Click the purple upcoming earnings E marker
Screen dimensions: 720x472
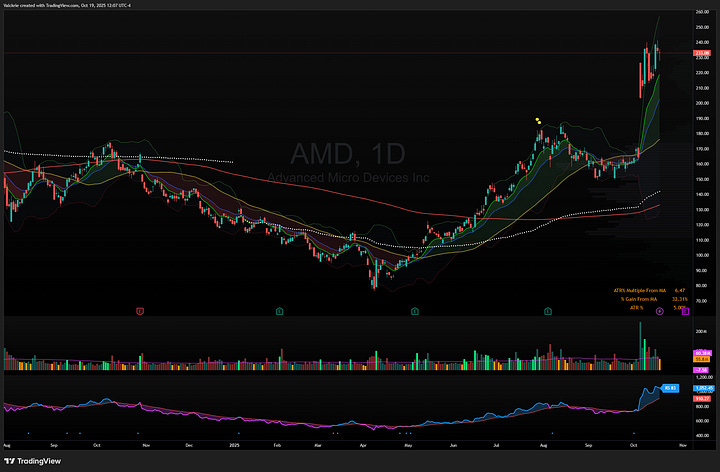685,311
